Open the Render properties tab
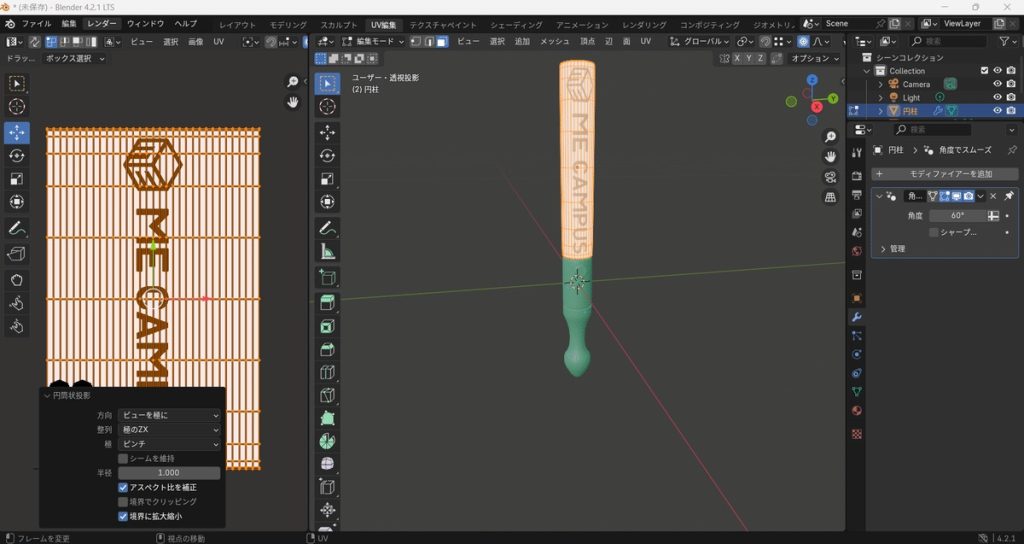 (x=856, y=176)
